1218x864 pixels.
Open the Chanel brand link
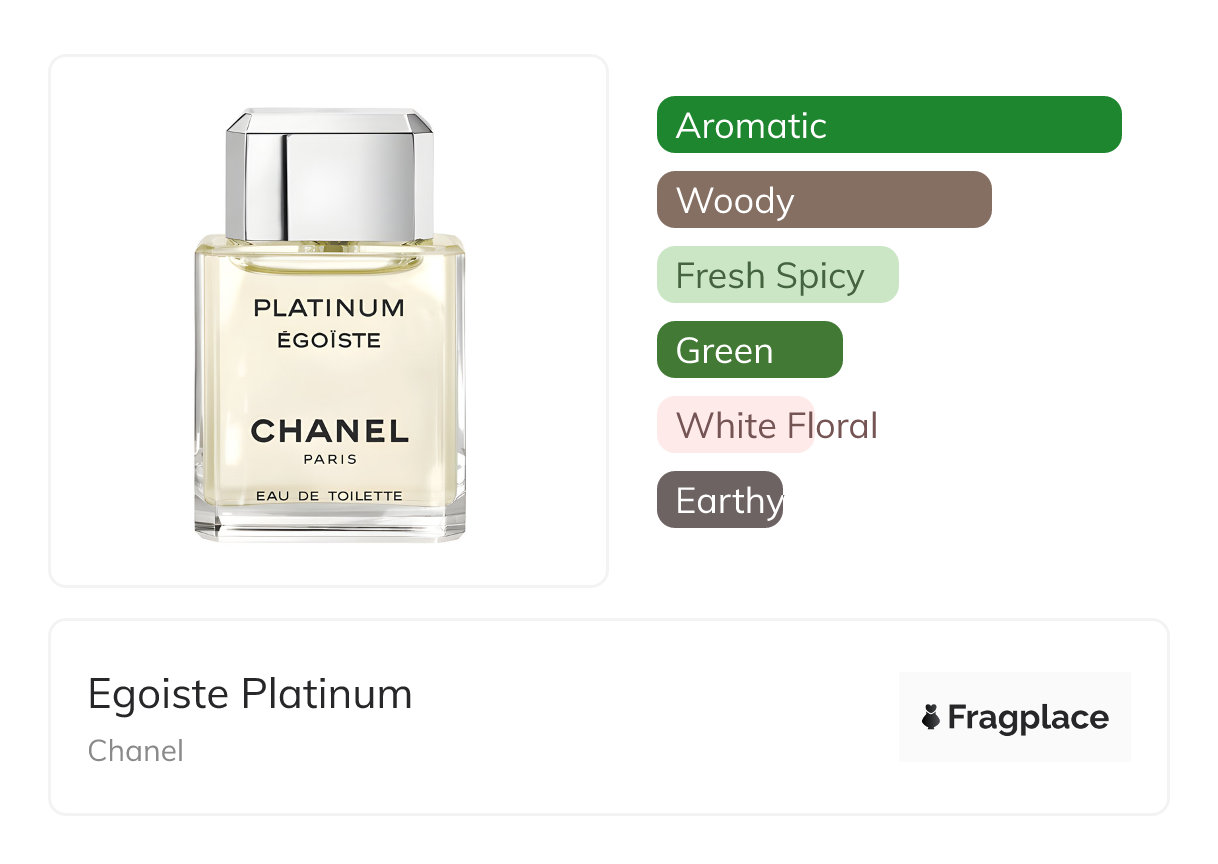point(136,751)
